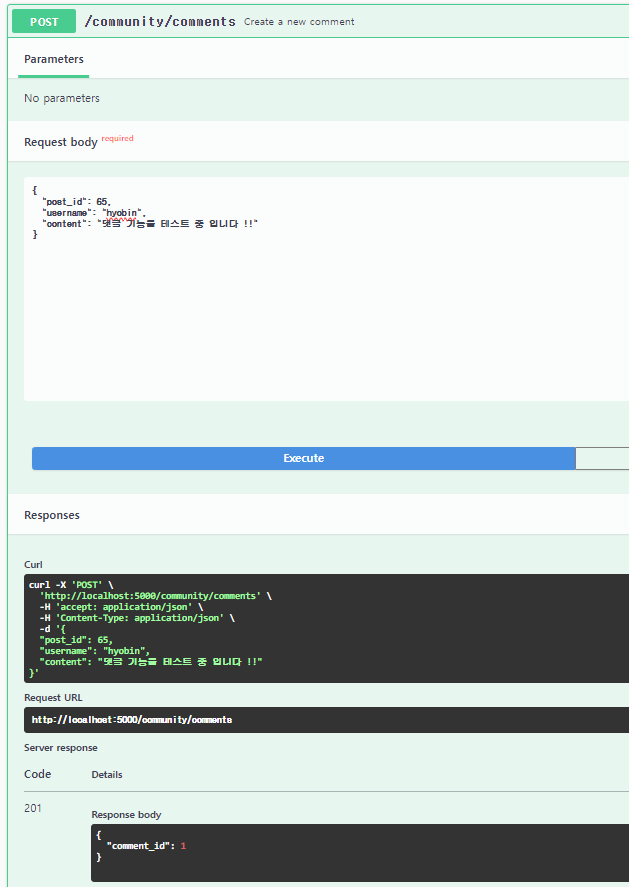Click the 'Server response' label
This screenshot has height=887, width=629.
point(61,748)
